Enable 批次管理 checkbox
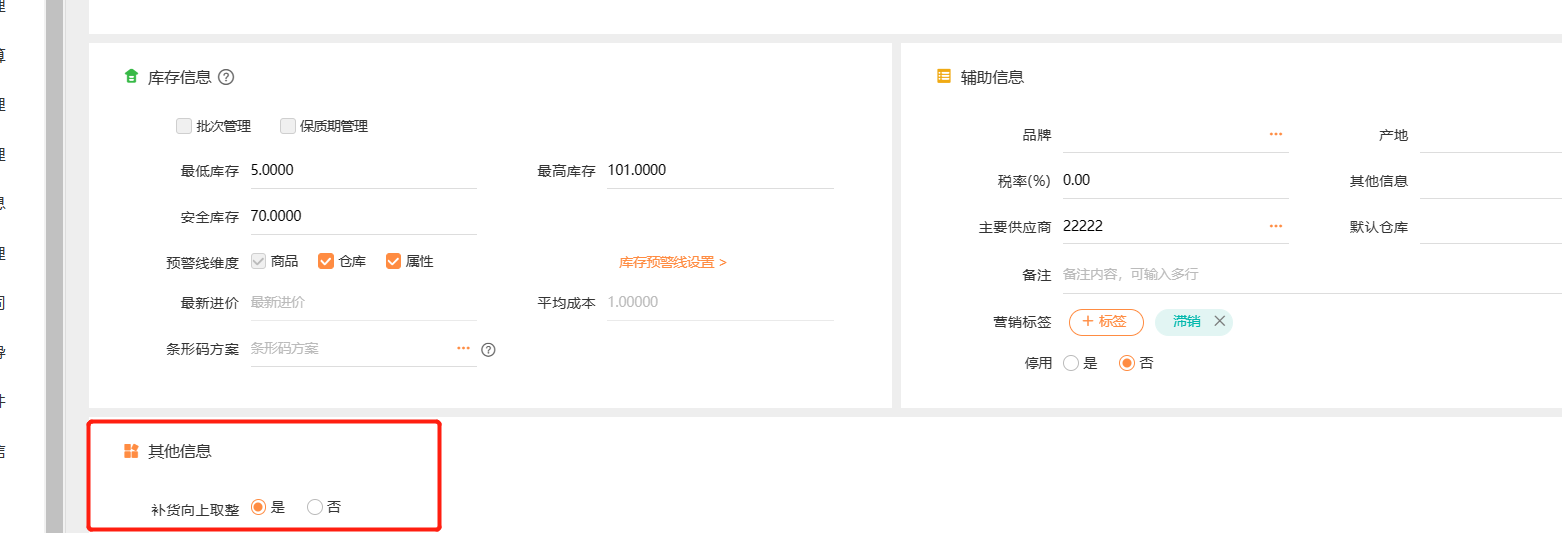This screenshot has width=1562, height=533. click(184, 126)
